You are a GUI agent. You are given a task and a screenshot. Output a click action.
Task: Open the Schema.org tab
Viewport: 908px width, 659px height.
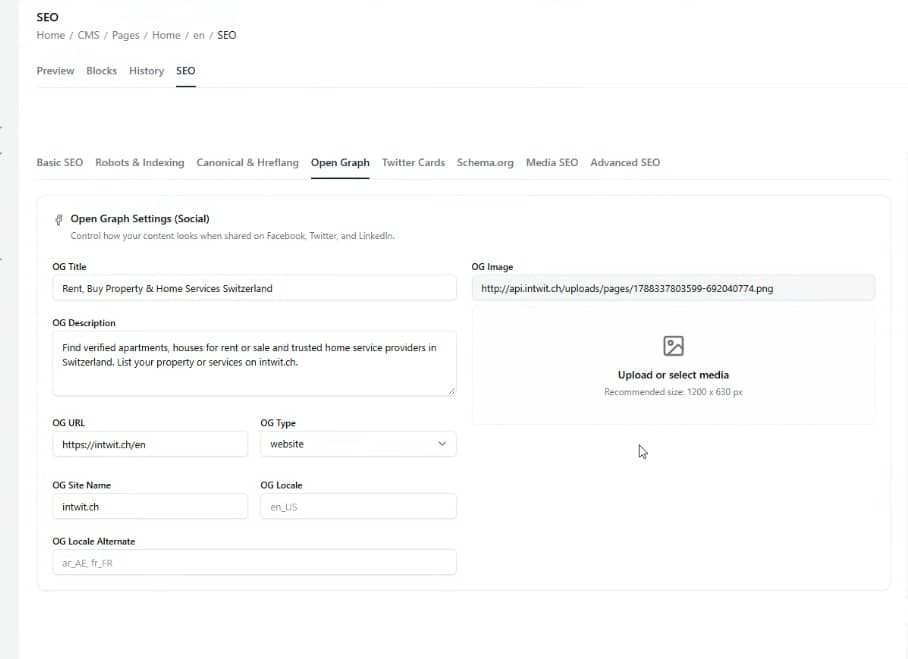[485, 163]
